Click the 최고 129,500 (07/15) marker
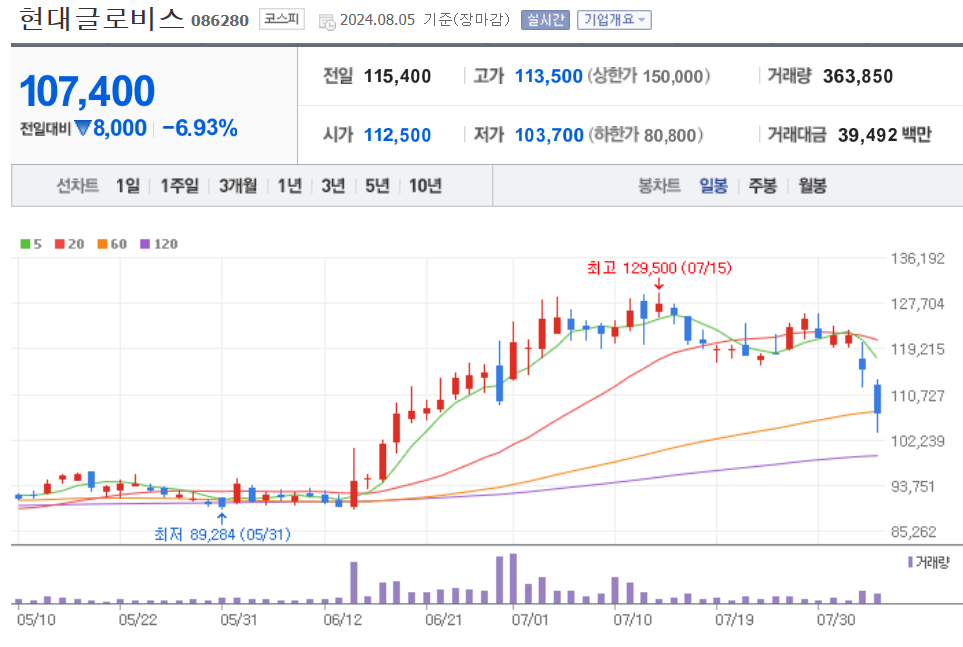 point(659,268)
